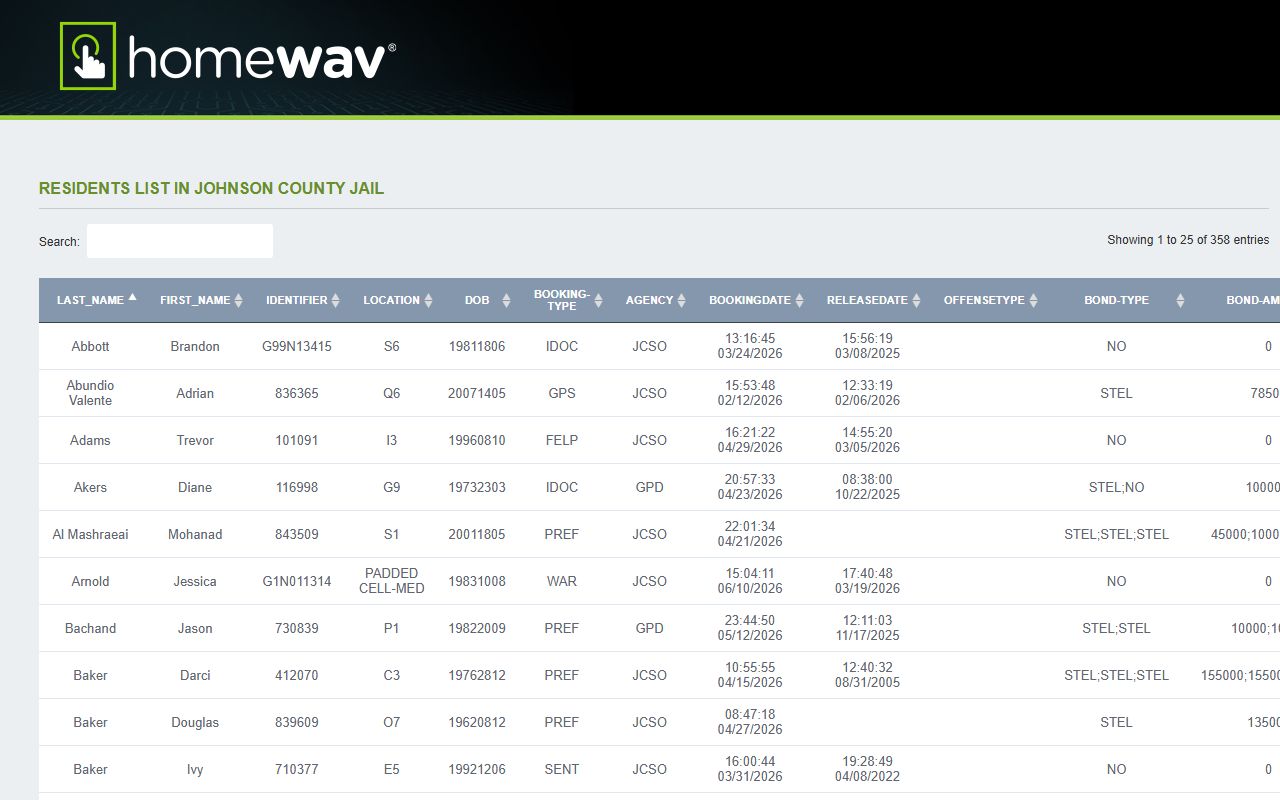Select last name cell 'Akers'
Viewport: 1280px width, 800px height.
point(90,487)
